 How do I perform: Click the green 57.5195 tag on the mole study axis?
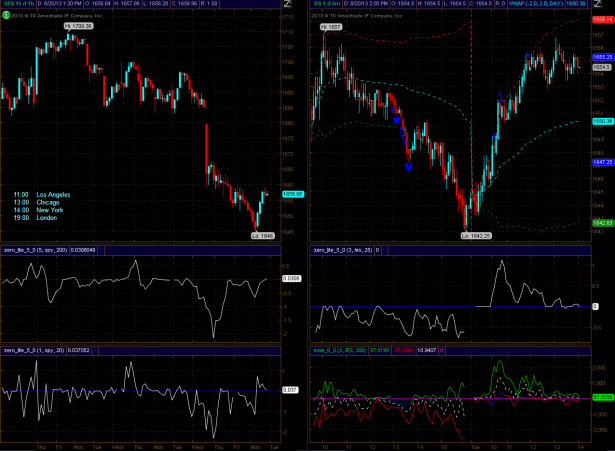pyautogui.click(x=603, y=397)
